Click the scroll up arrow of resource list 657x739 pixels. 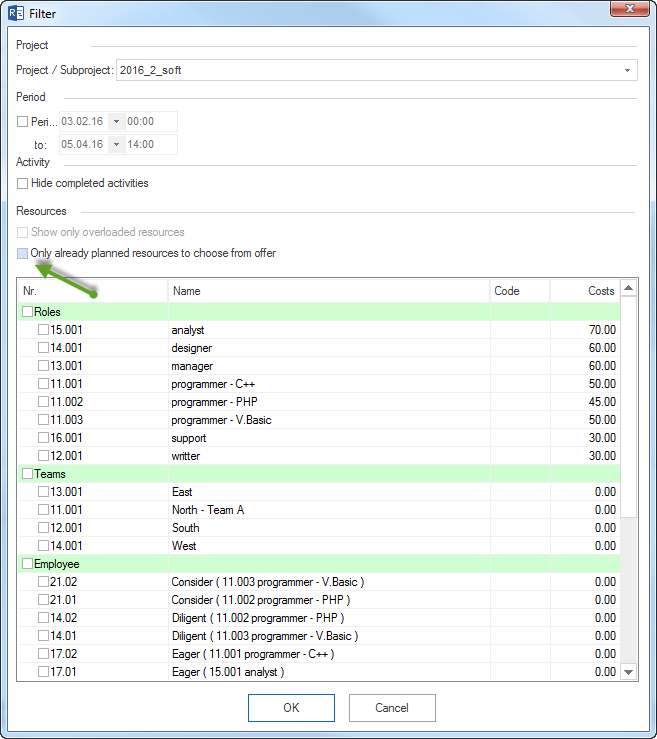point(629,287)
